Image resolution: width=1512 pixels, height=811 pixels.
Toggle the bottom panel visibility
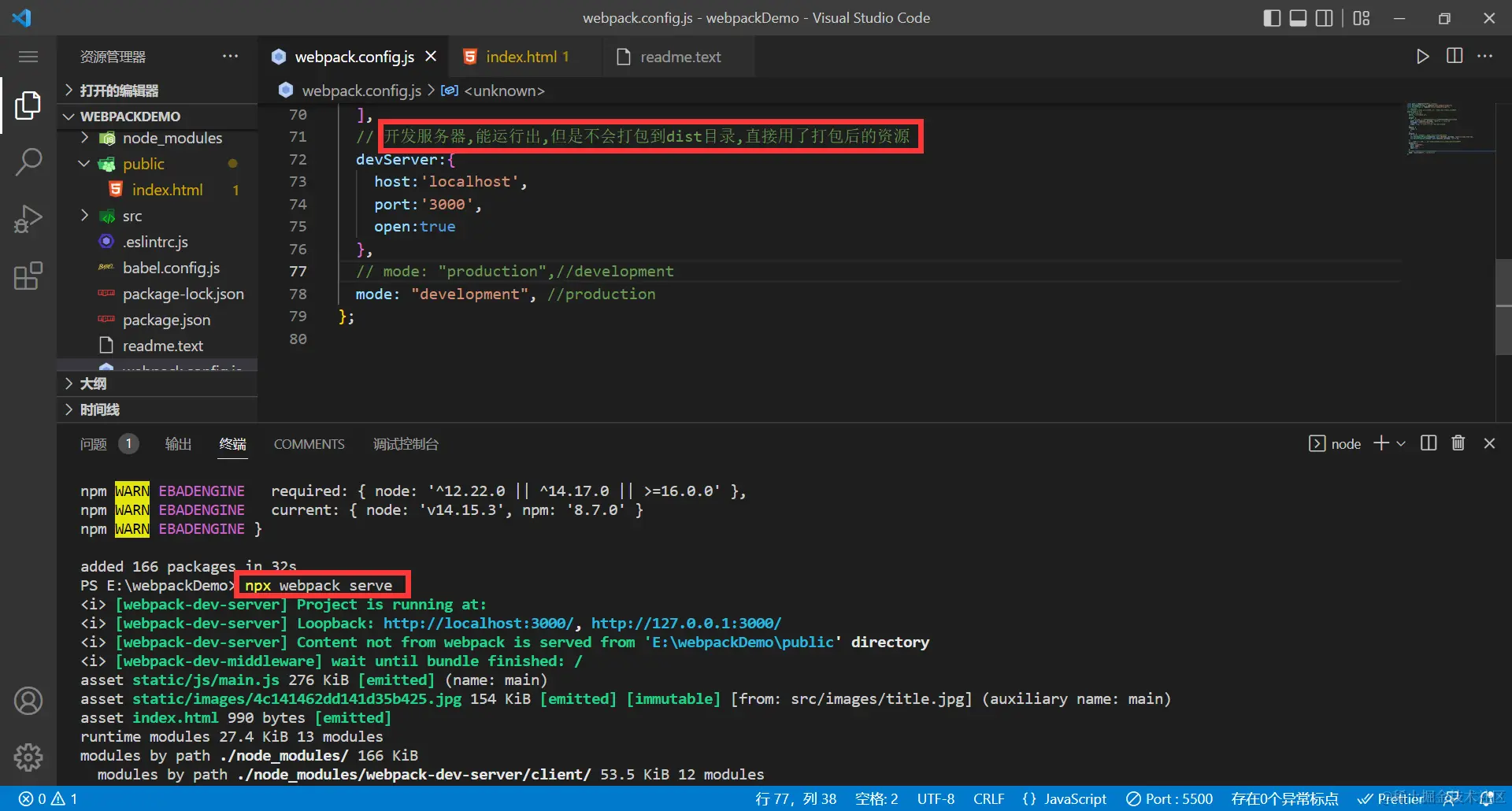click(x=1299, y=18)
